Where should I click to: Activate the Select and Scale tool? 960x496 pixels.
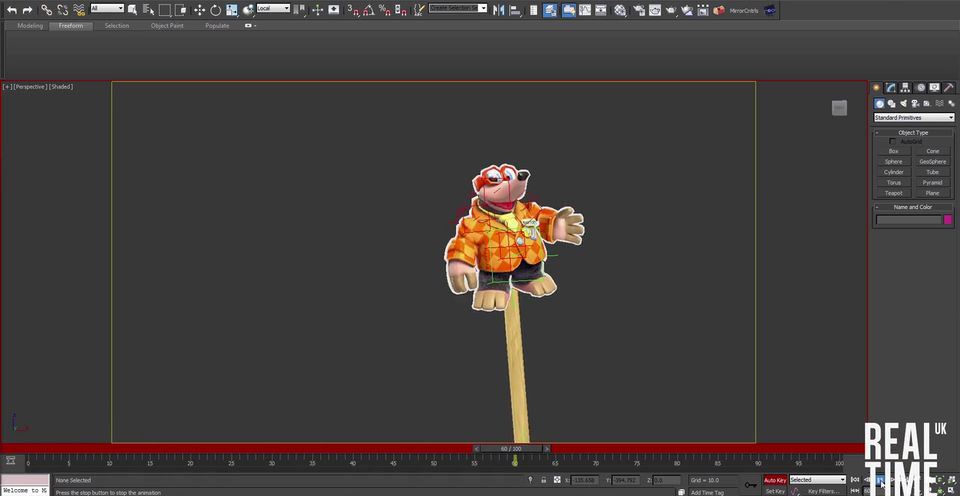[232, 10]
